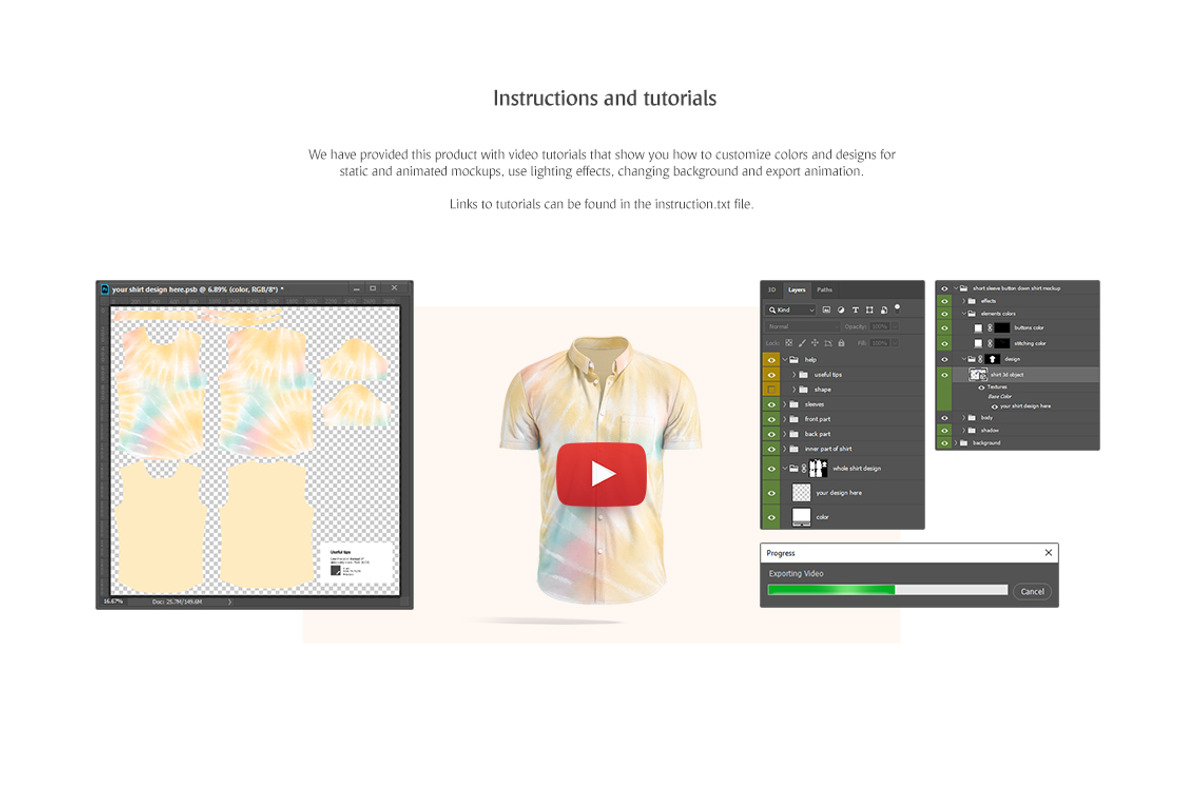1200x800 pixels.
Task: Click the folder icon of back part group
Action: 794,434
